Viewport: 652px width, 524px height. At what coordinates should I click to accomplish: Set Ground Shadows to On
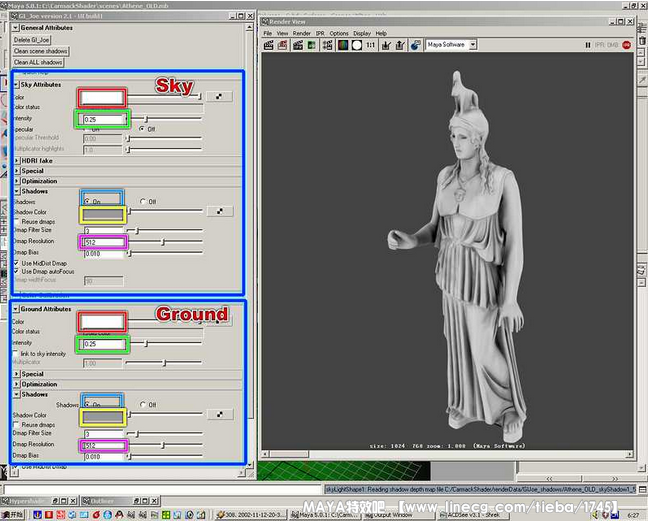pyautogui.click(x=87, y=404)
